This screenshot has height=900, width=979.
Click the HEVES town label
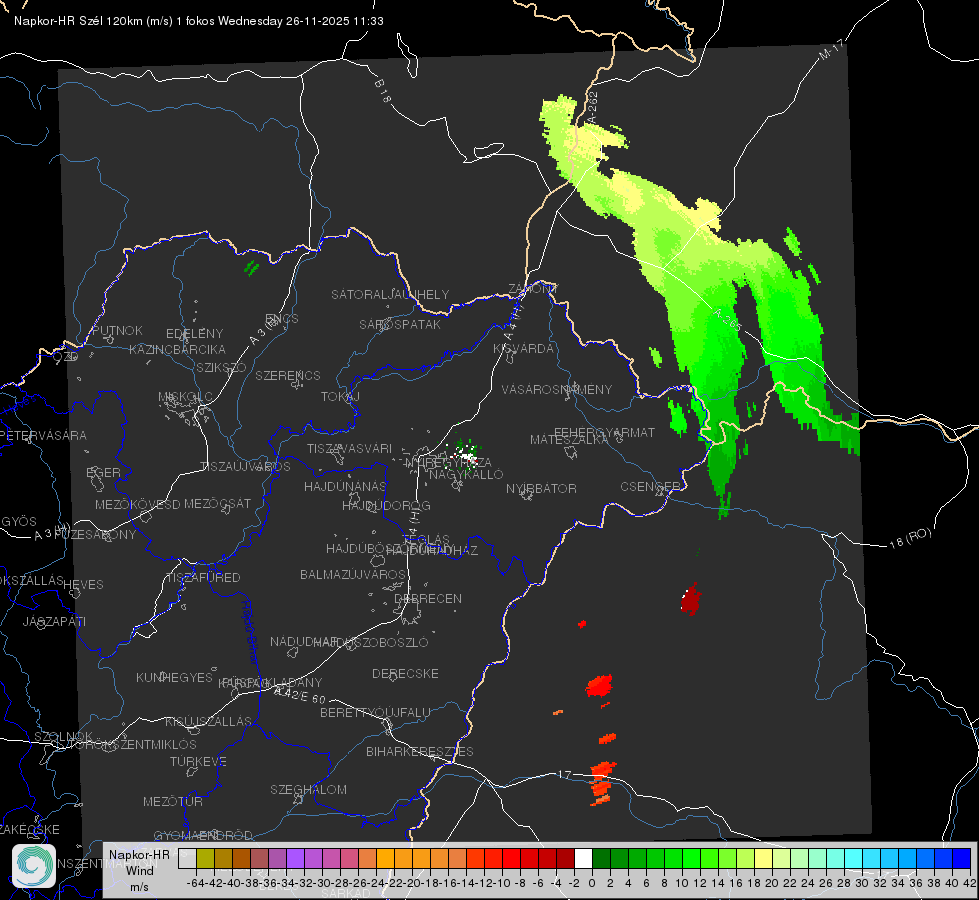click(x=83, y=585)
